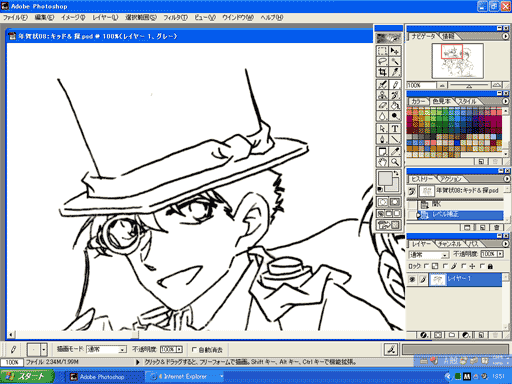Select the Paint Bucket tool
The width and height of the screenshot is (512, 384).
[x=395, y=106]
